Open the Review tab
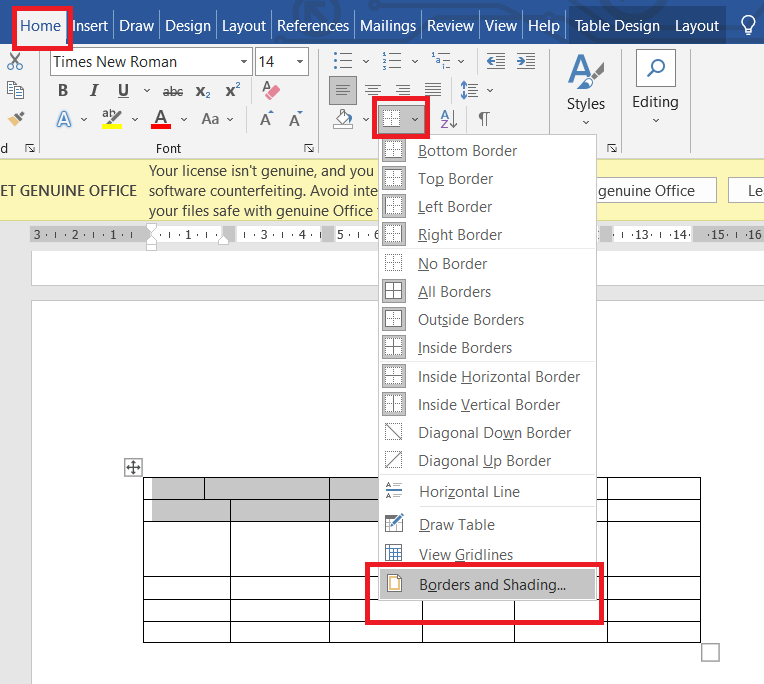 pos(450,25)
